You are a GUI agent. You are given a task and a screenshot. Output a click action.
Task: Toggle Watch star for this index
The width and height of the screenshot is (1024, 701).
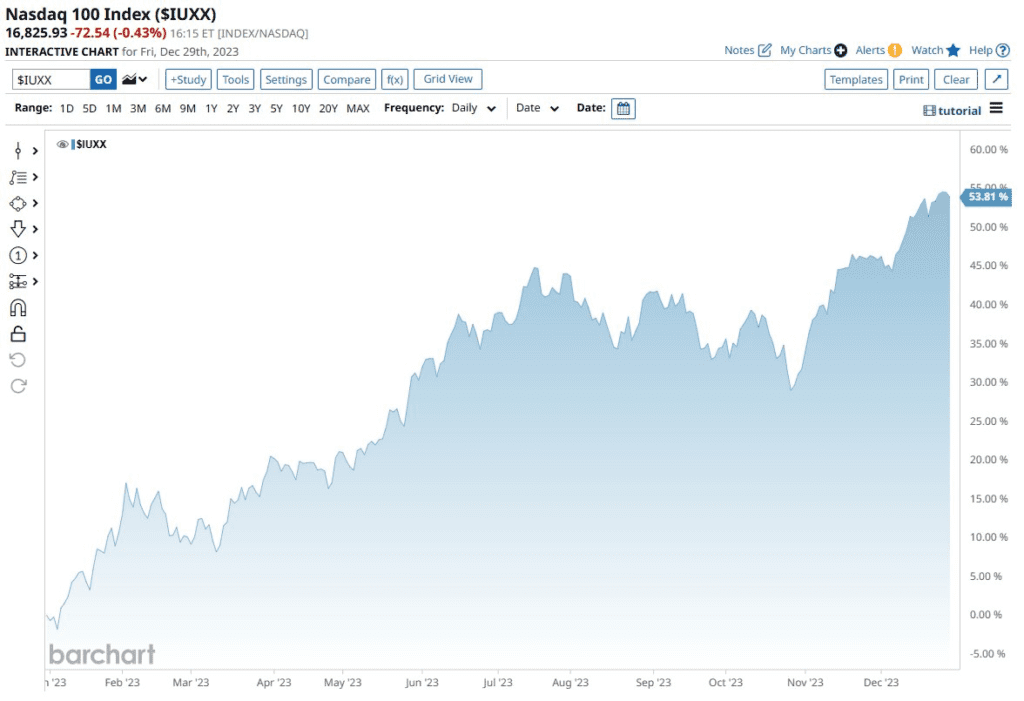click(x=953, y=50)
